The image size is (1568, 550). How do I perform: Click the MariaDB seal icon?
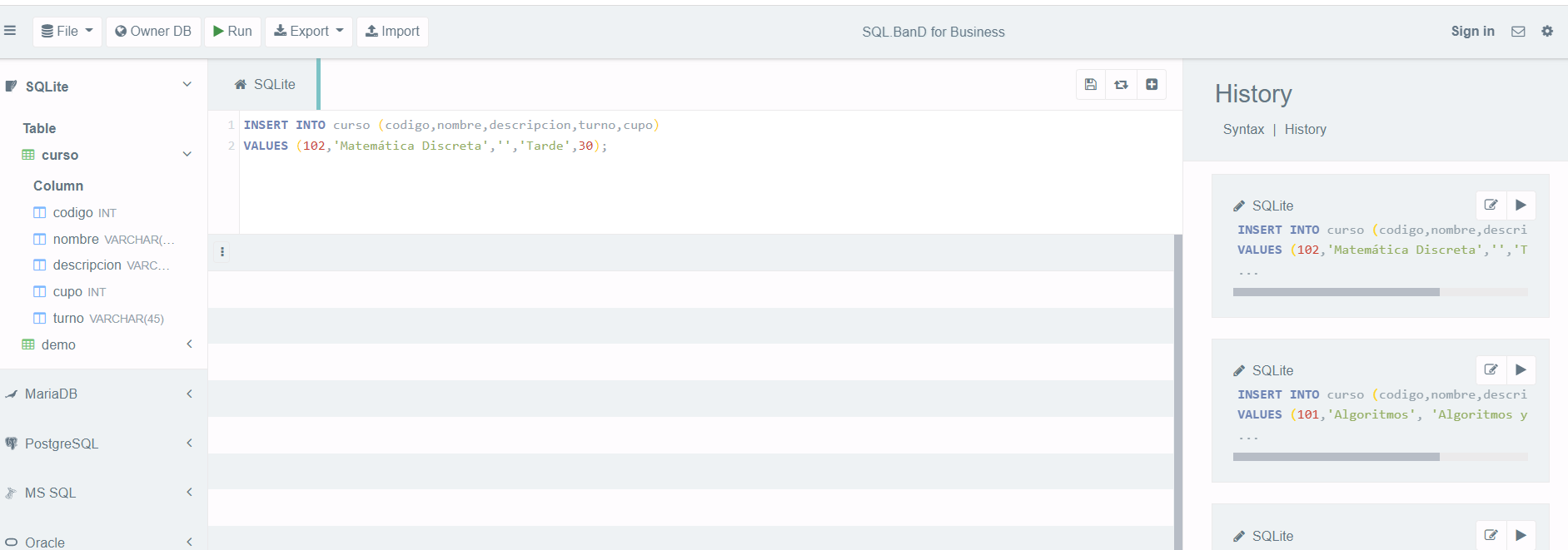[x=11, y=394]
